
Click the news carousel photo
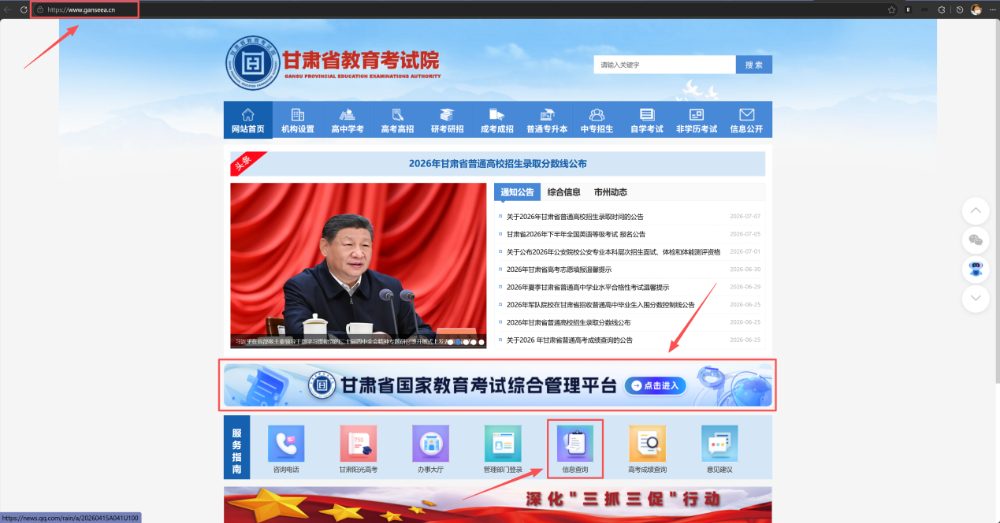pyautogui.click(x=358, y=265)
